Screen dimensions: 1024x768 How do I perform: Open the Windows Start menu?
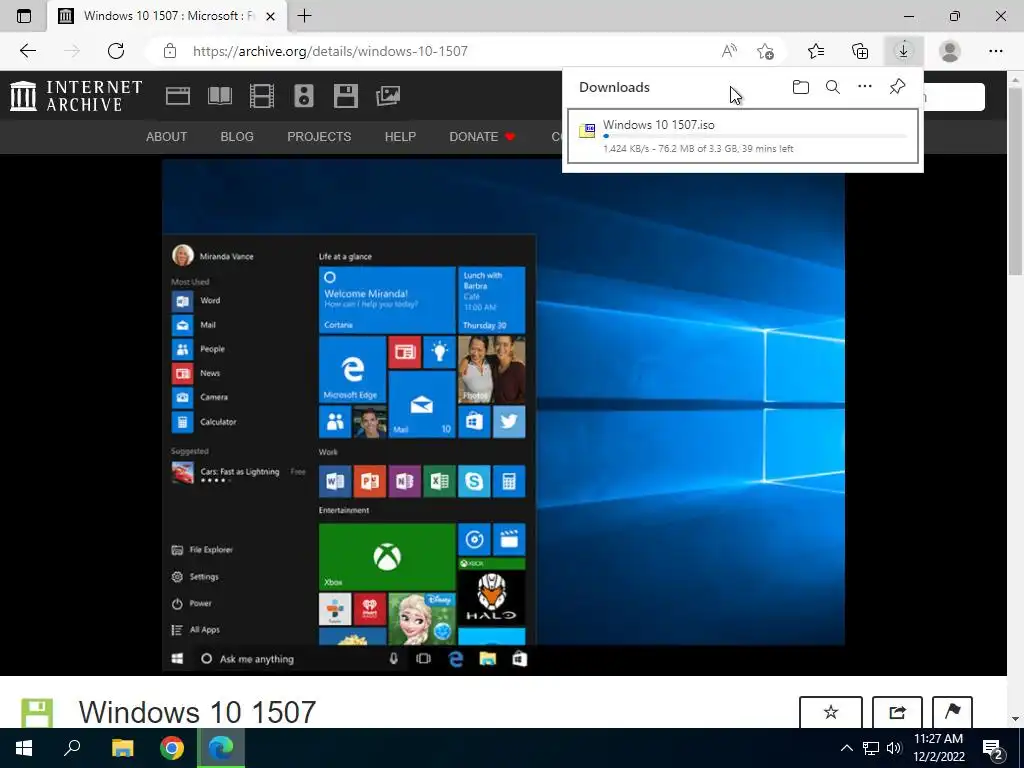point(24,748)
